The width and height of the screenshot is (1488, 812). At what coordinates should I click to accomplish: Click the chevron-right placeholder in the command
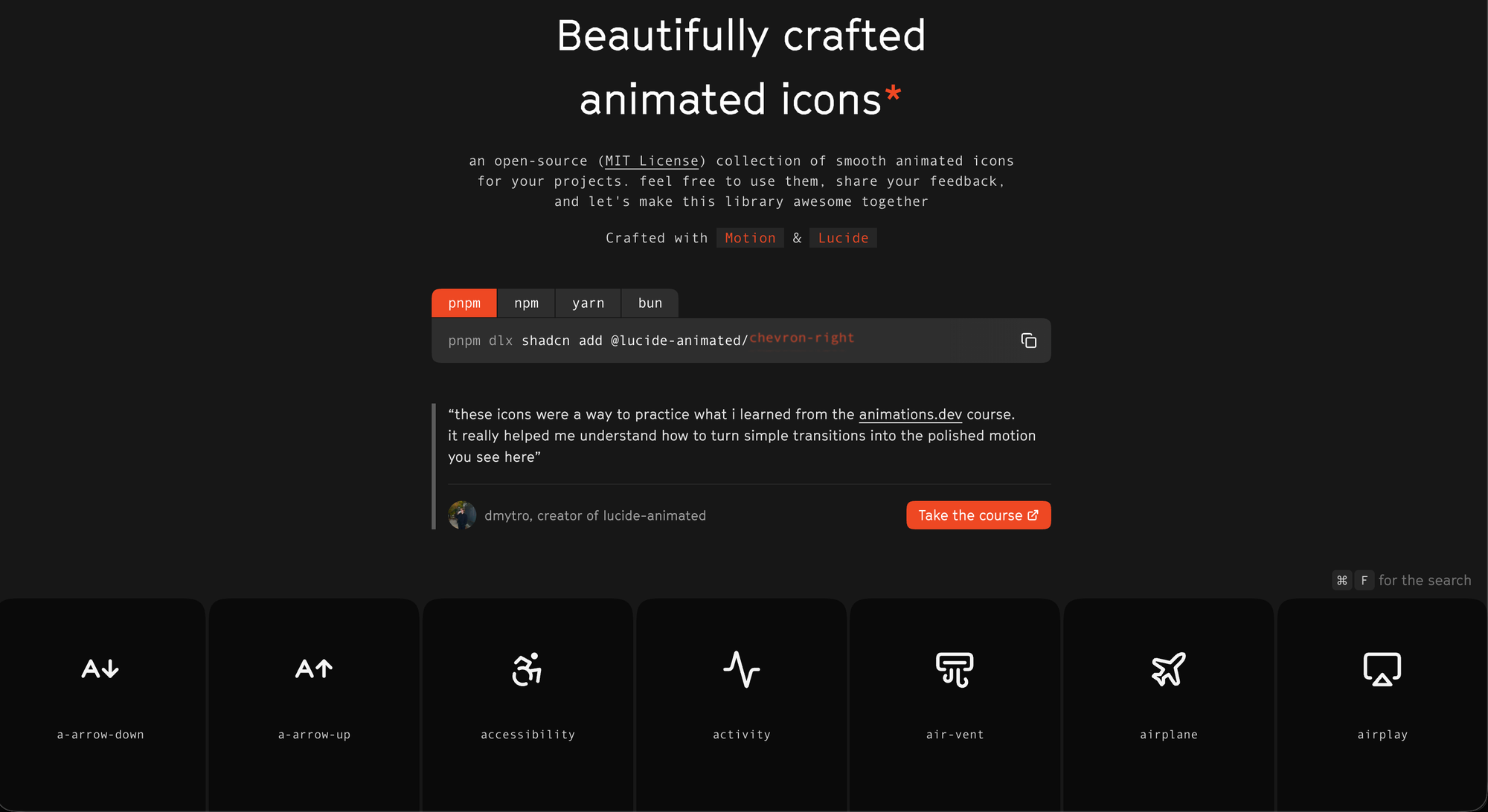pyautogui.click(x=801, y=338)
